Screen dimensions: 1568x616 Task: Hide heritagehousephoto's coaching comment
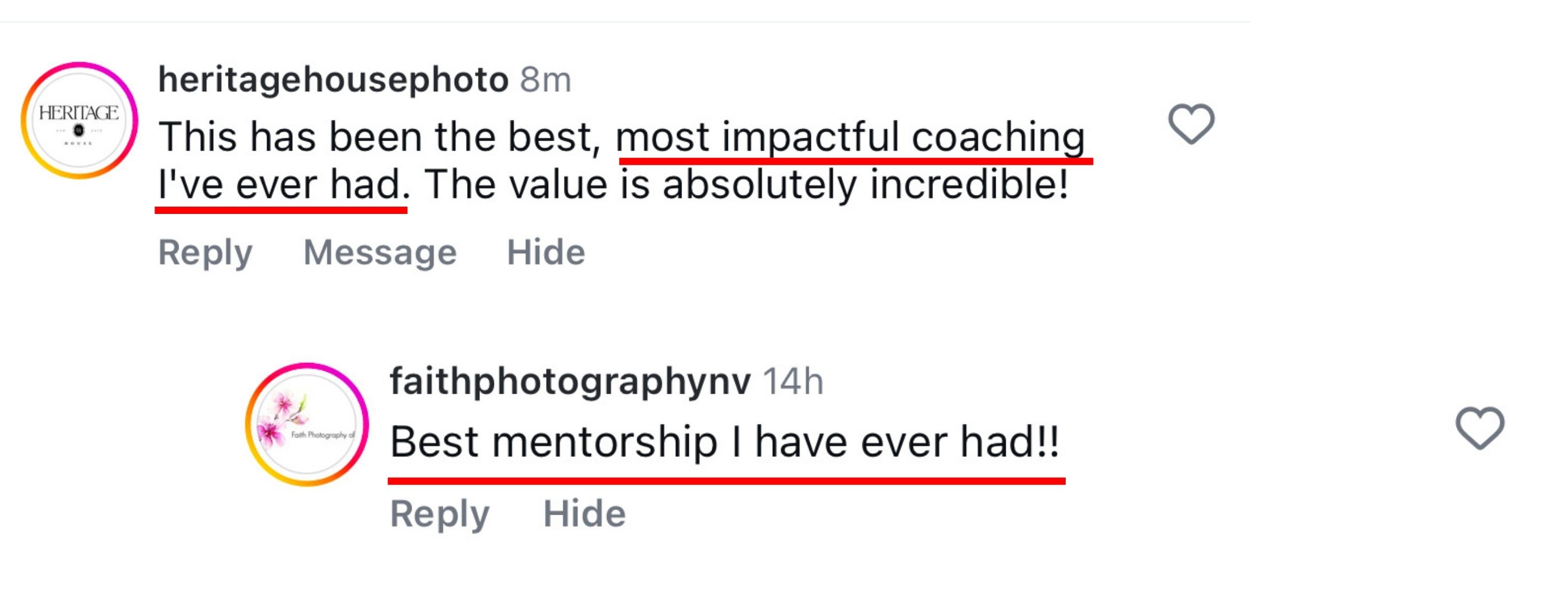click(546, 252)
